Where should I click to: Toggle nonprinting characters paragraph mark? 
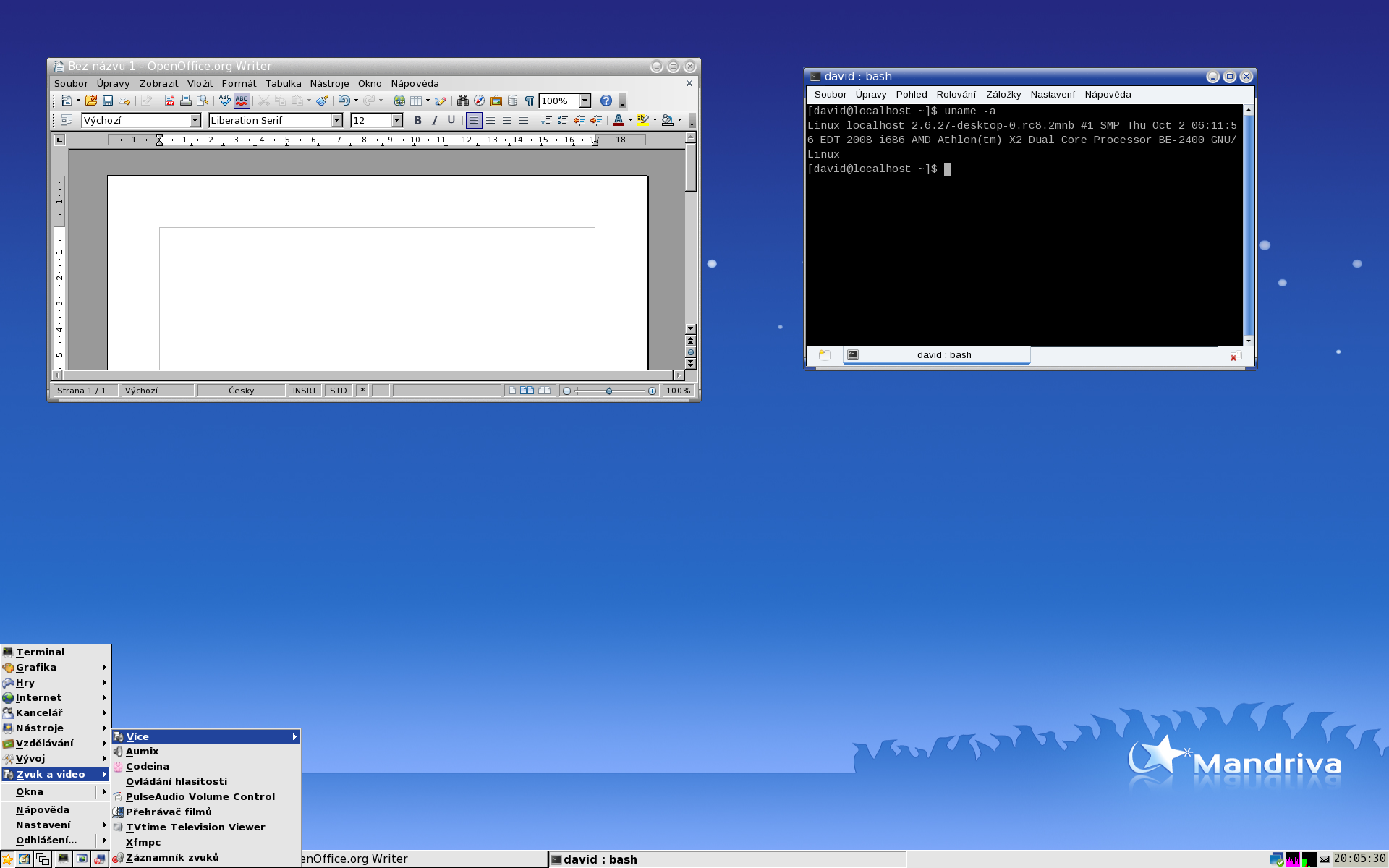530,101
